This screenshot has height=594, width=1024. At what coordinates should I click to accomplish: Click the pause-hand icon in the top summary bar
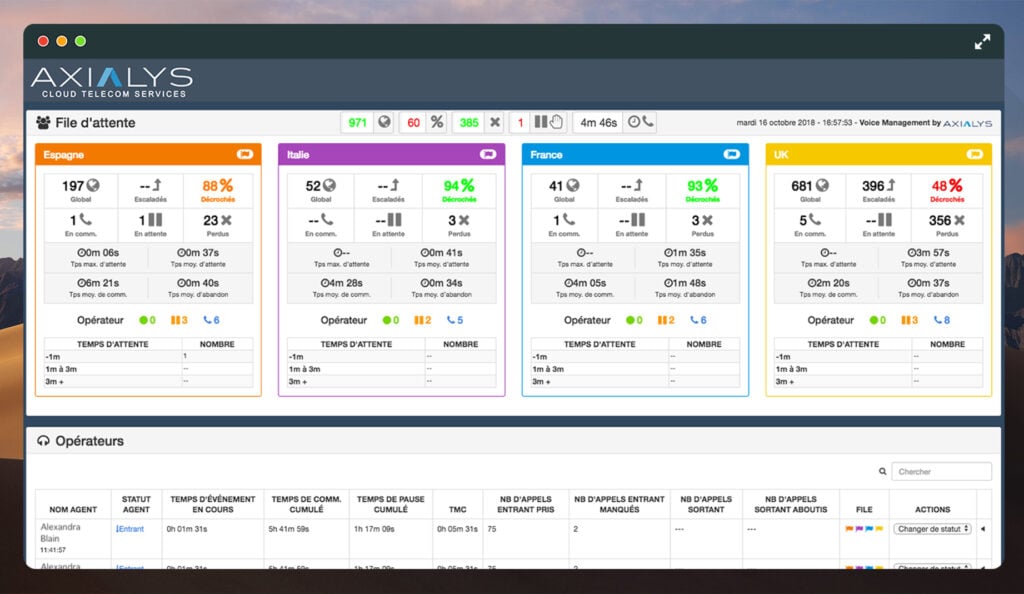click(x=549, y=122)
